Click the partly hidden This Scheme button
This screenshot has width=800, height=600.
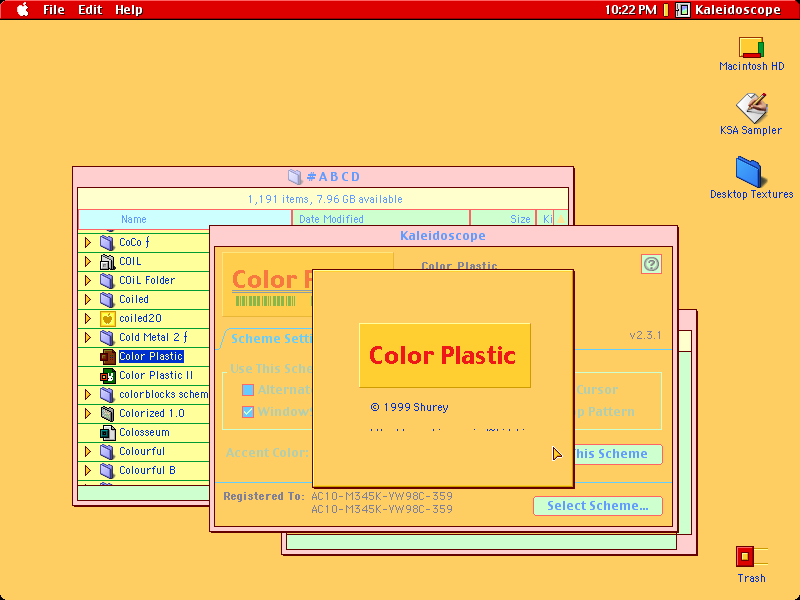tap(618, 454)
